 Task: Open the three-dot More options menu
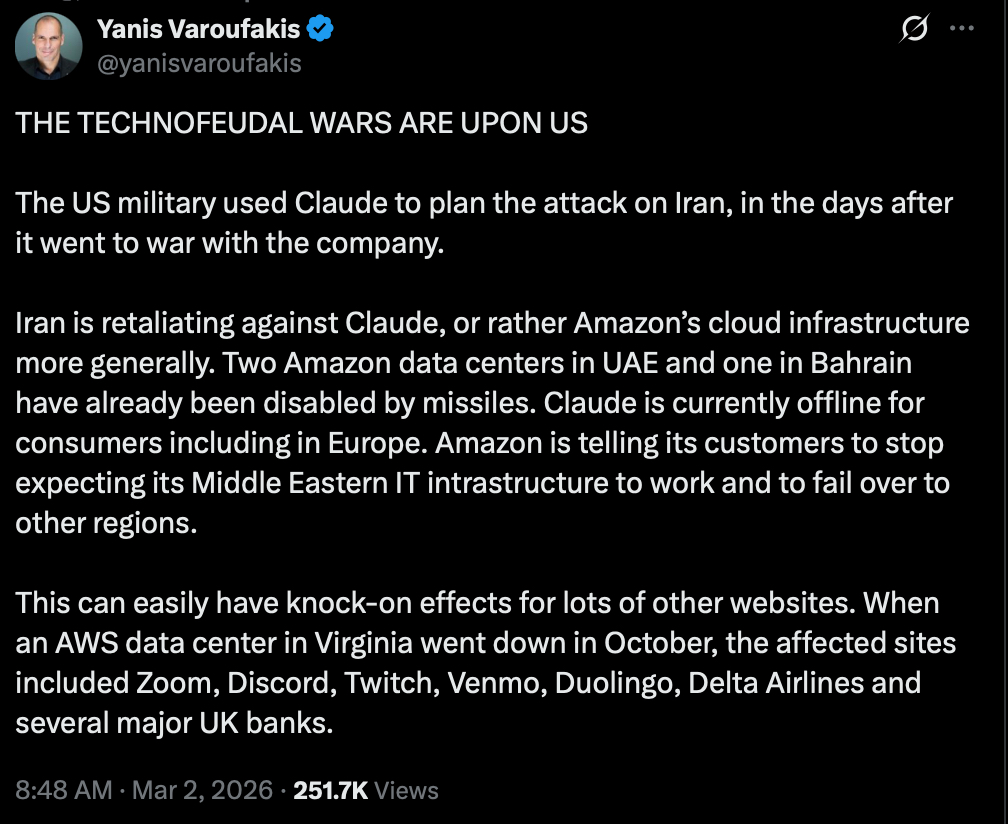pos(961,29)
